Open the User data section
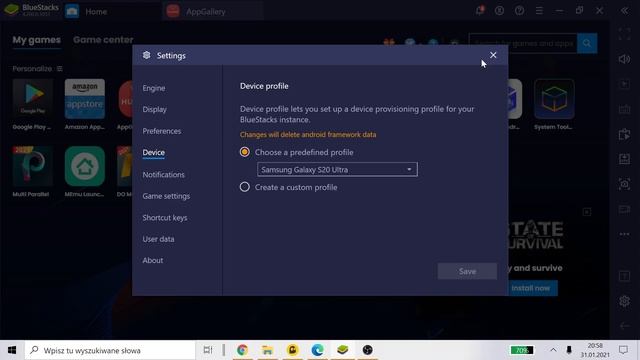The height and width of the screenshot is (360, 640). 158,239
